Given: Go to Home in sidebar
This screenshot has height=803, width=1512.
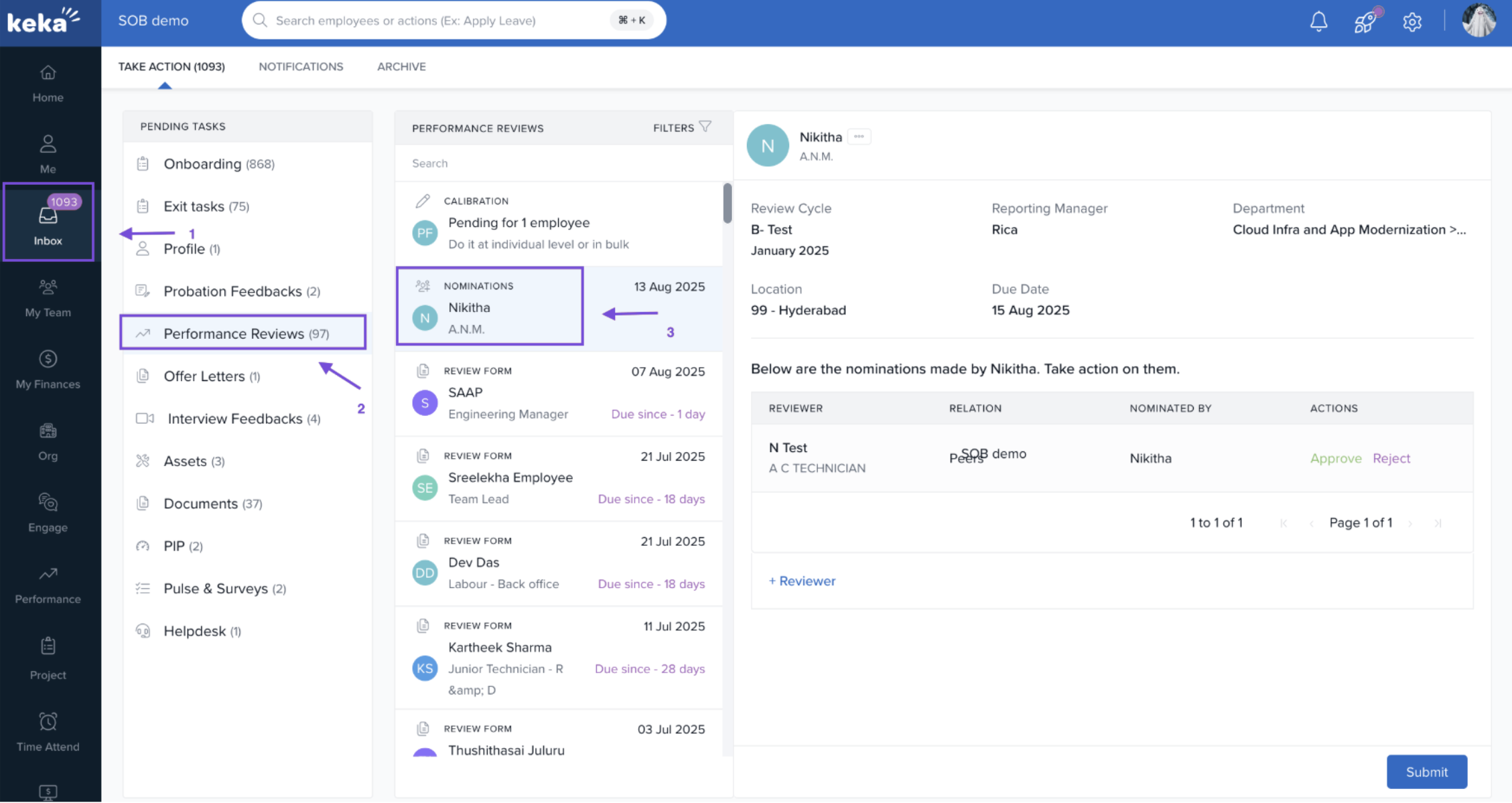Looking at the screenshot, I should pyautogui.click(x=48, y=83).
